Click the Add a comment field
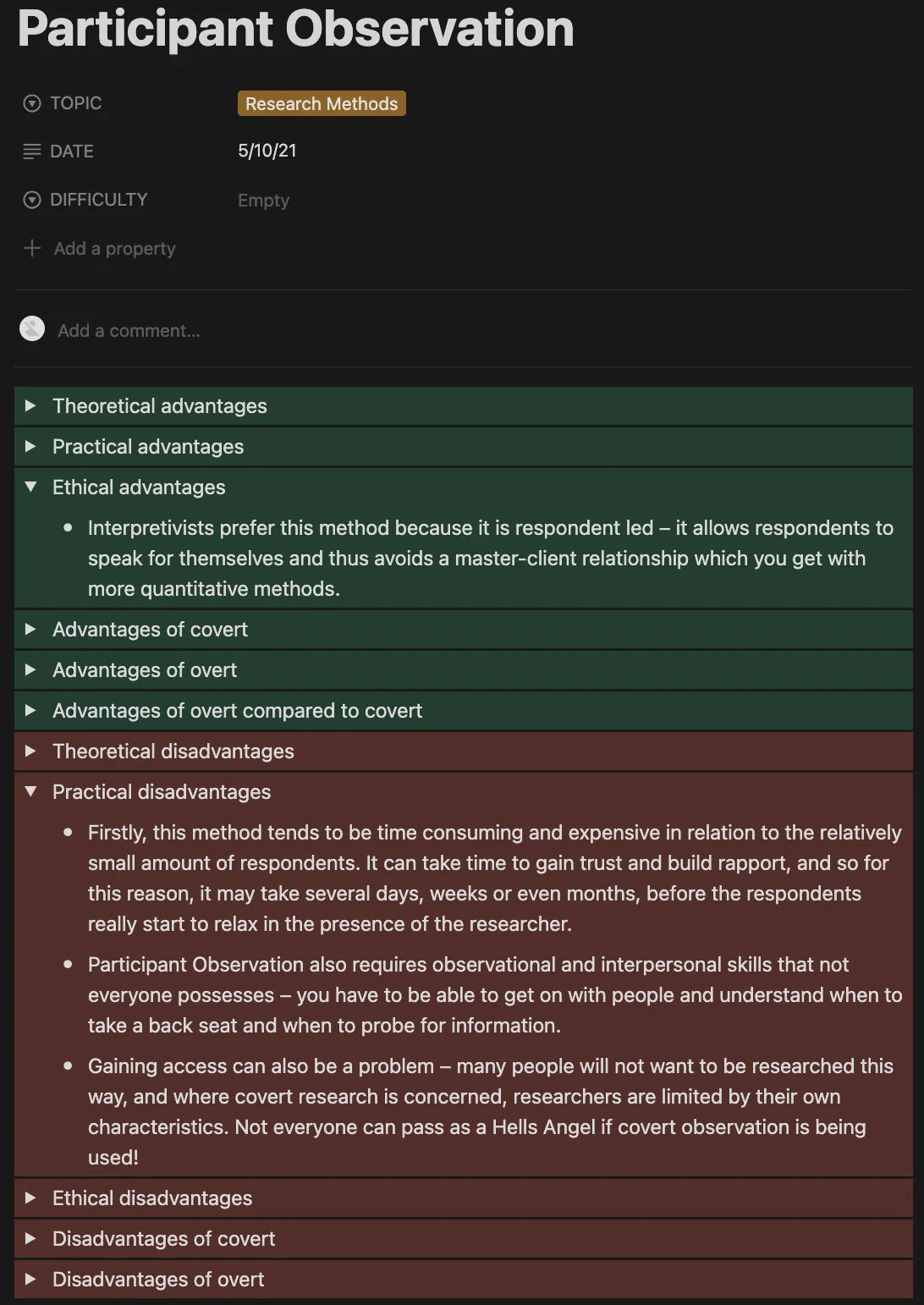Viewport: 924px width, 1305px height. tap(129, 331)
